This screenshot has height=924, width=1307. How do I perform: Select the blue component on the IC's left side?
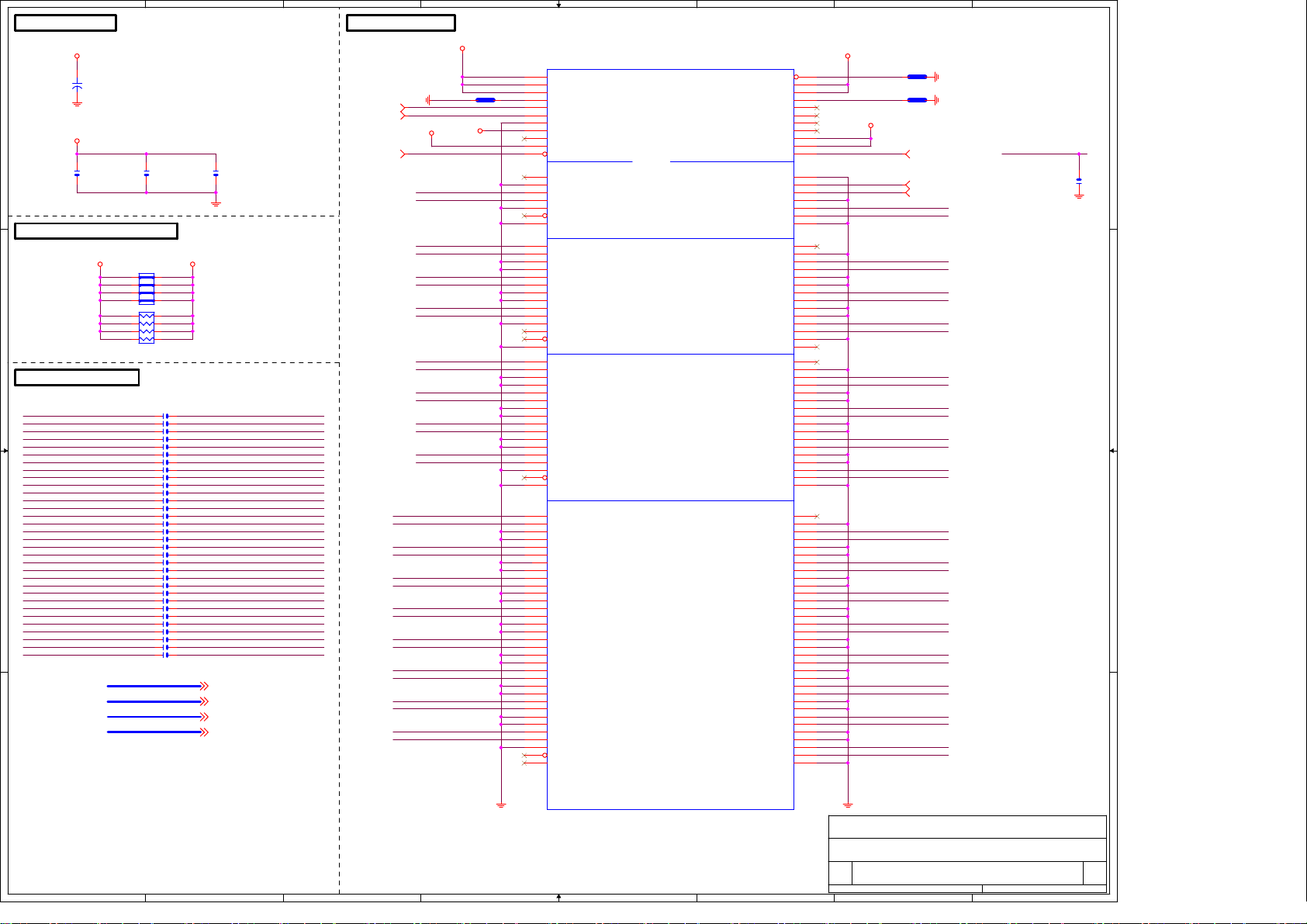tap(486, 100)
